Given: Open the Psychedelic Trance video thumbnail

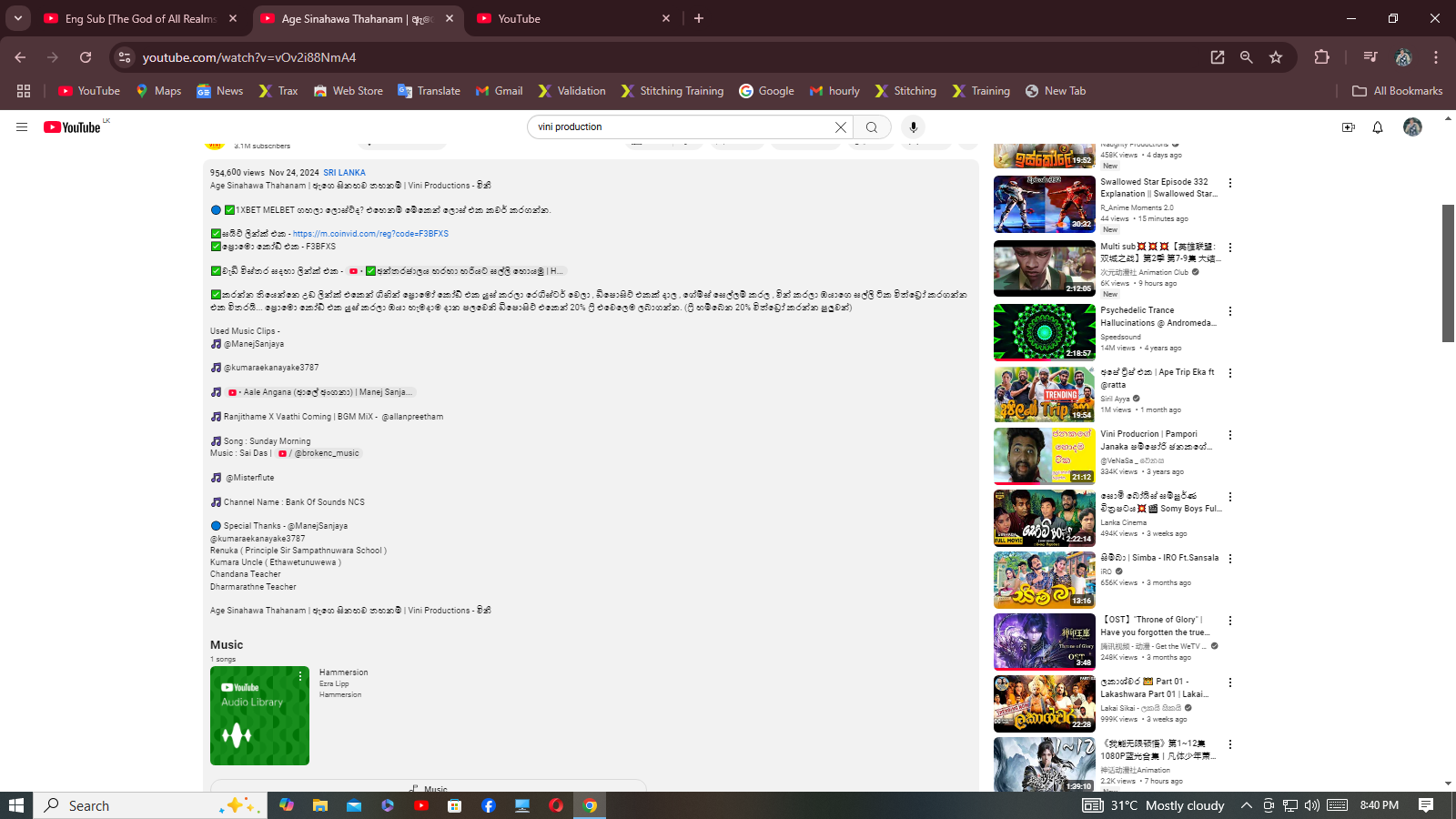Looking at the screenshot, I should (x=1045, y=332).
